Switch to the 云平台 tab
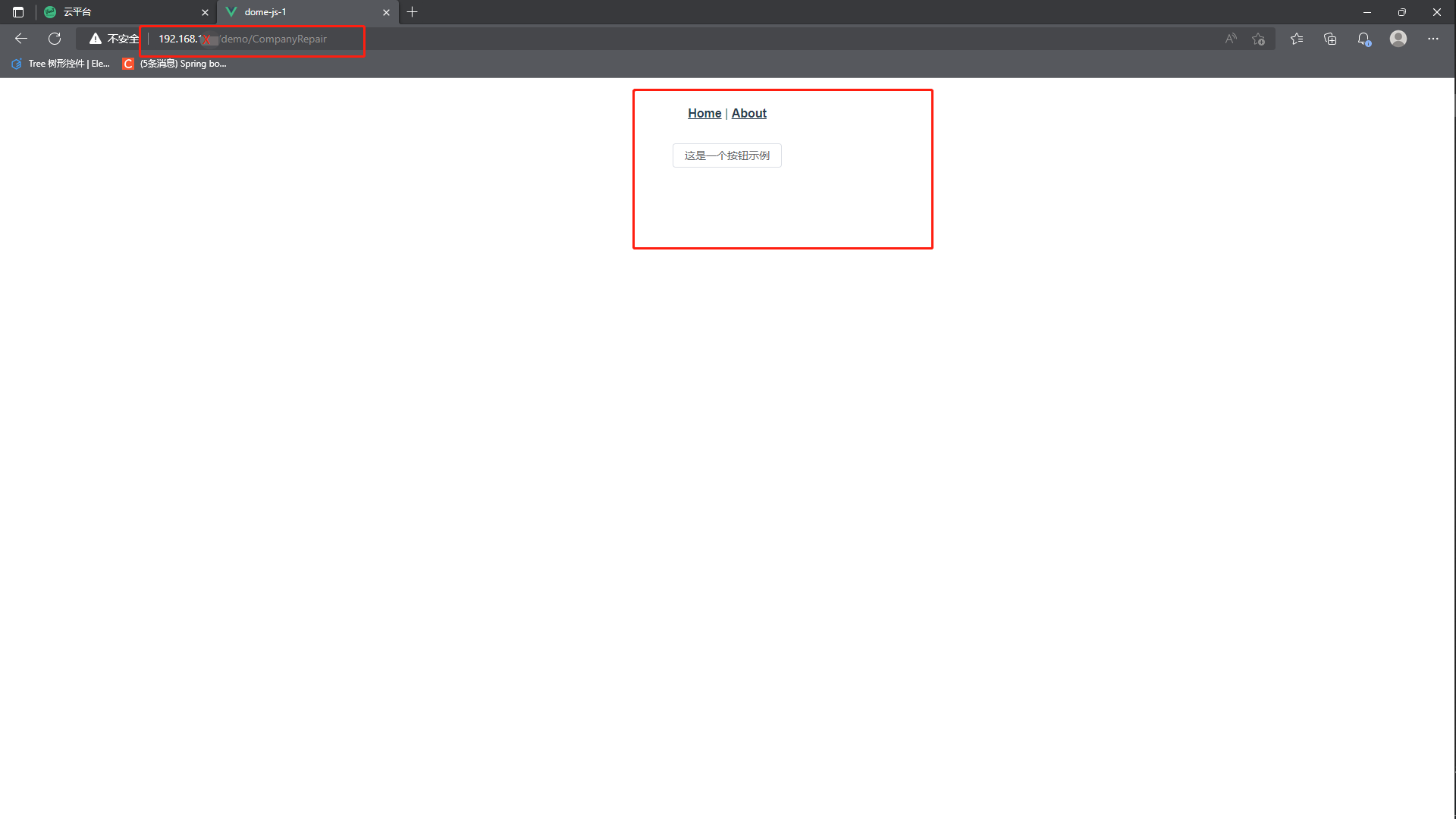 click(x=121, y=12)
